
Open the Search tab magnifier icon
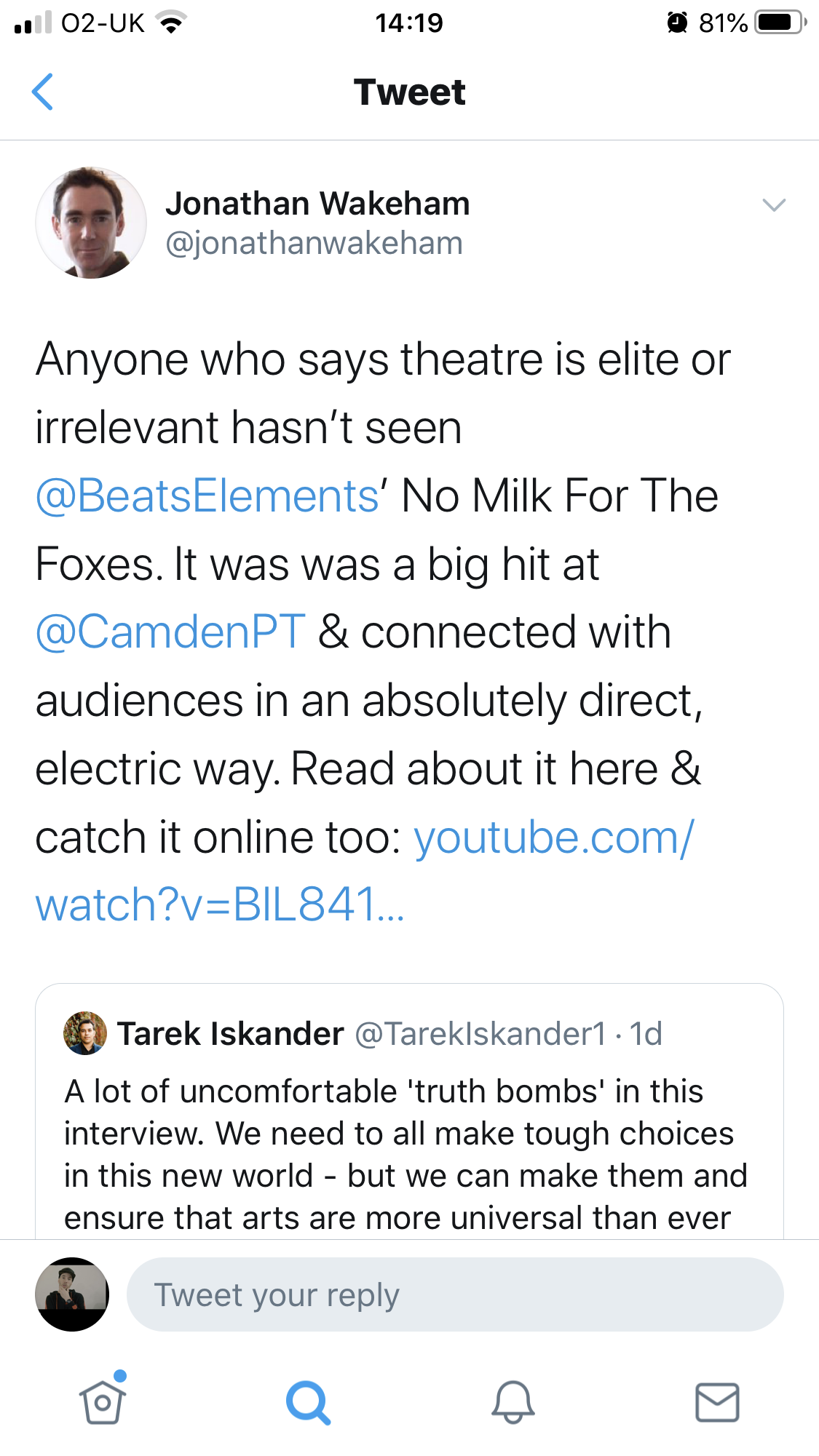308,1401
